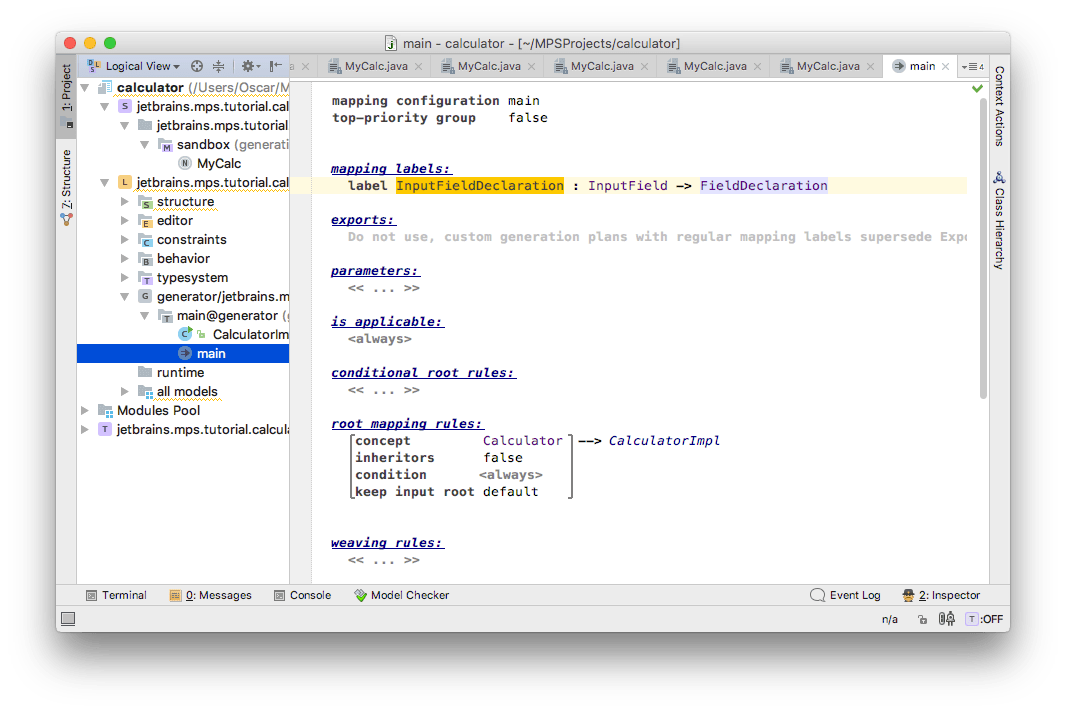Toggle the Class Hierarchy side panel

pos(998,220)
